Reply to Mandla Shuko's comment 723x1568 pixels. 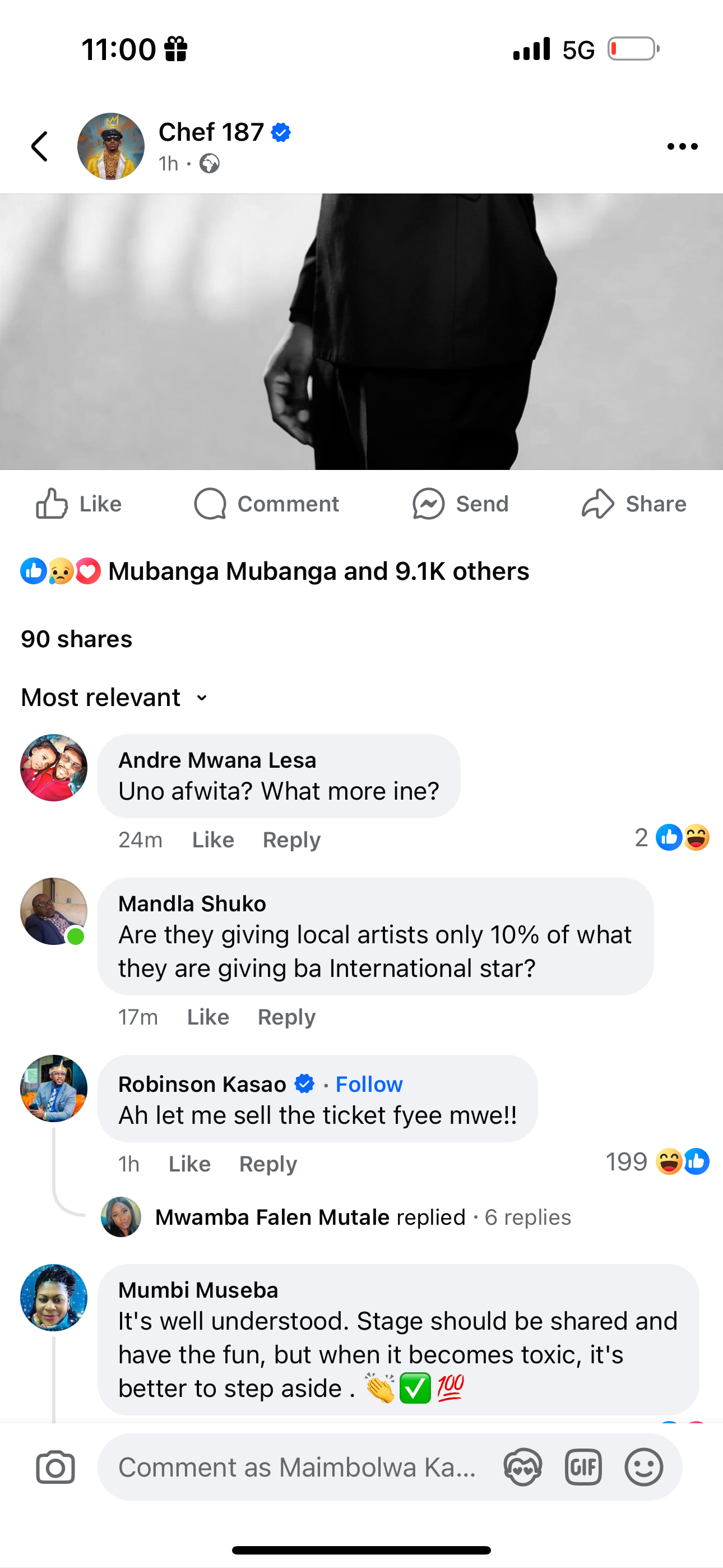coord(286,1017)
